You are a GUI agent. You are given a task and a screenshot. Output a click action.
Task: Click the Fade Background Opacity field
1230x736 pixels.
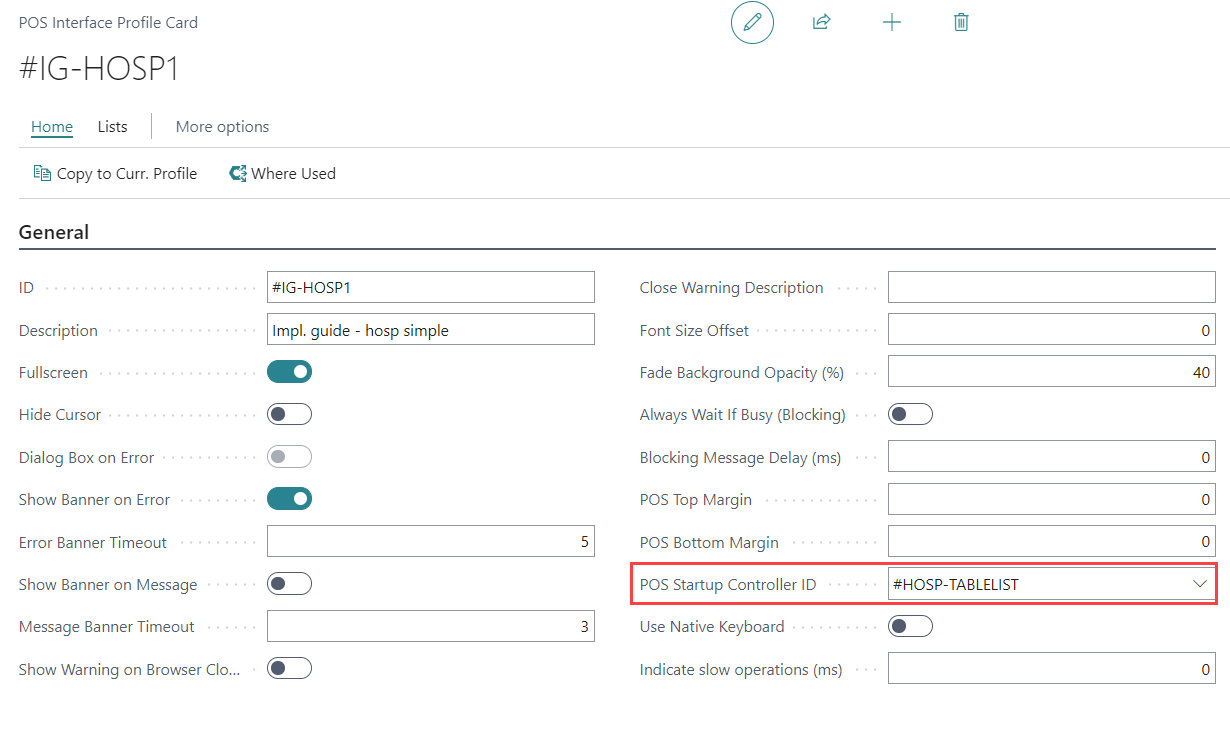(1051, 372)
